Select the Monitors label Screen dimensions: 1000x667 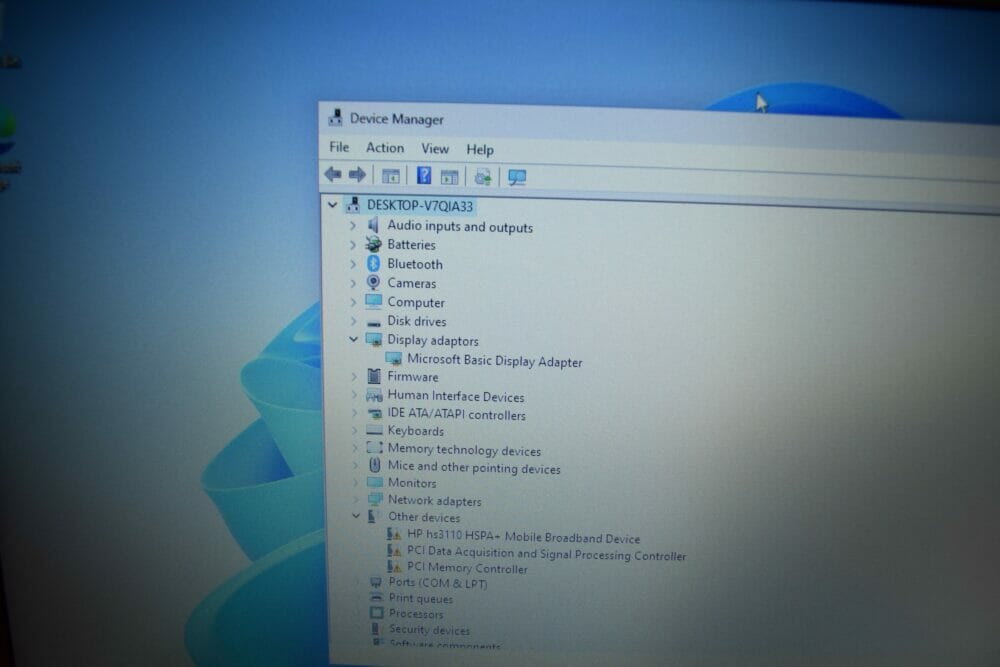pyautogui.click(x=412, y=483)
